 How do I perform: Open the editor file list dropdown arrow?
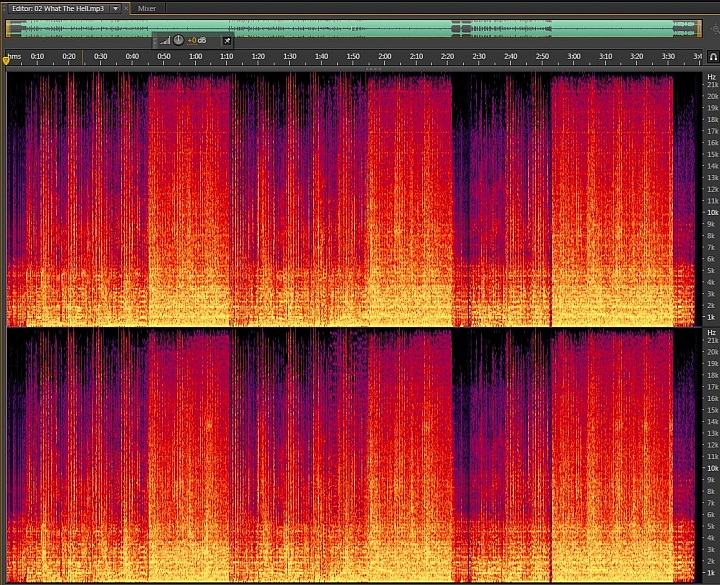click(x=116, y=8)
